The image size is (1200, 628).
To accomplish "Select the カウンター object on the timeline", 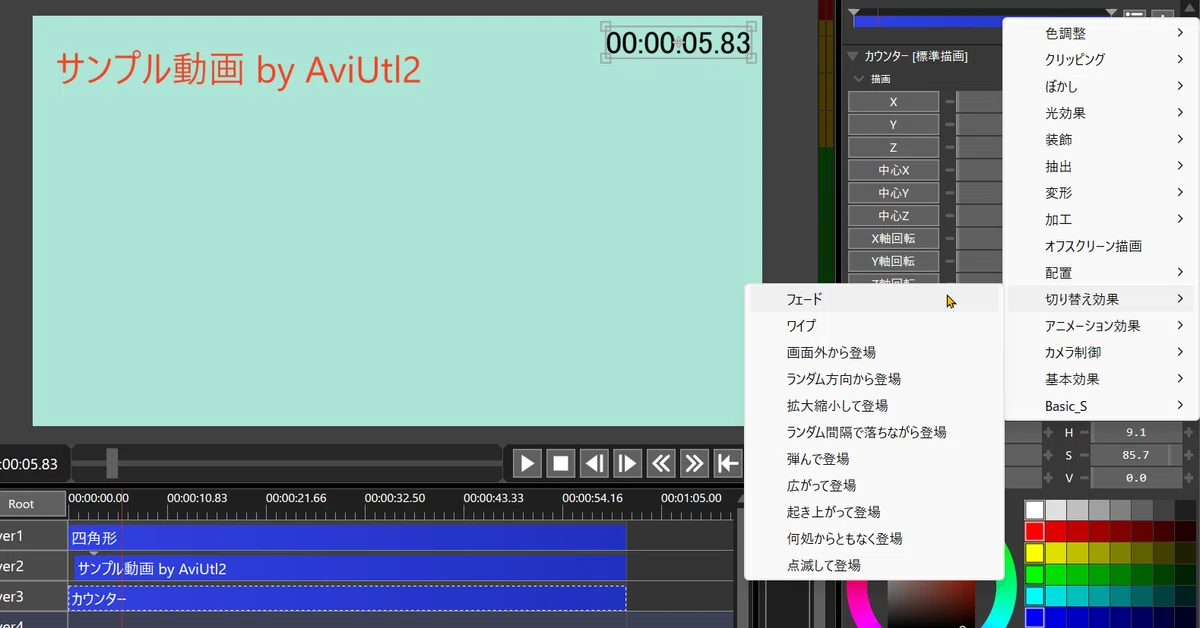I will click(347, 599).
